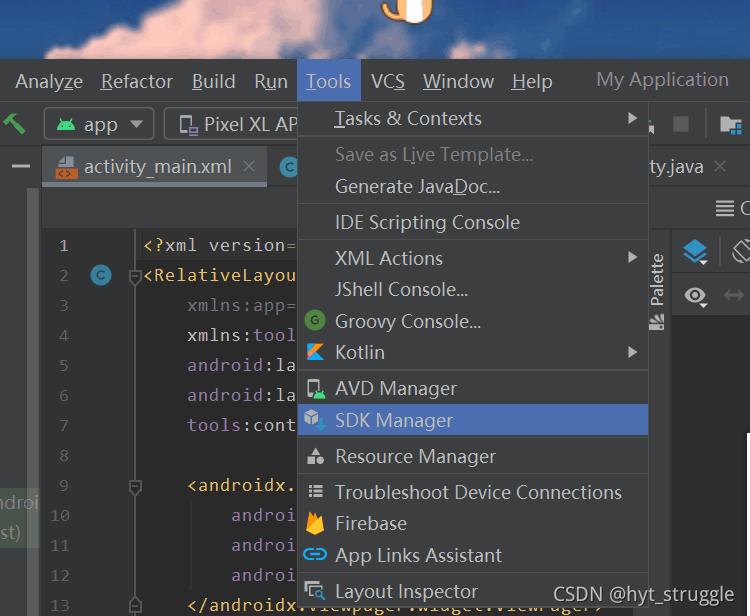Viewport: 750px width, 616px height.
Task: Open the Pixel XL API device selector
Action: [x=231, y=124]
